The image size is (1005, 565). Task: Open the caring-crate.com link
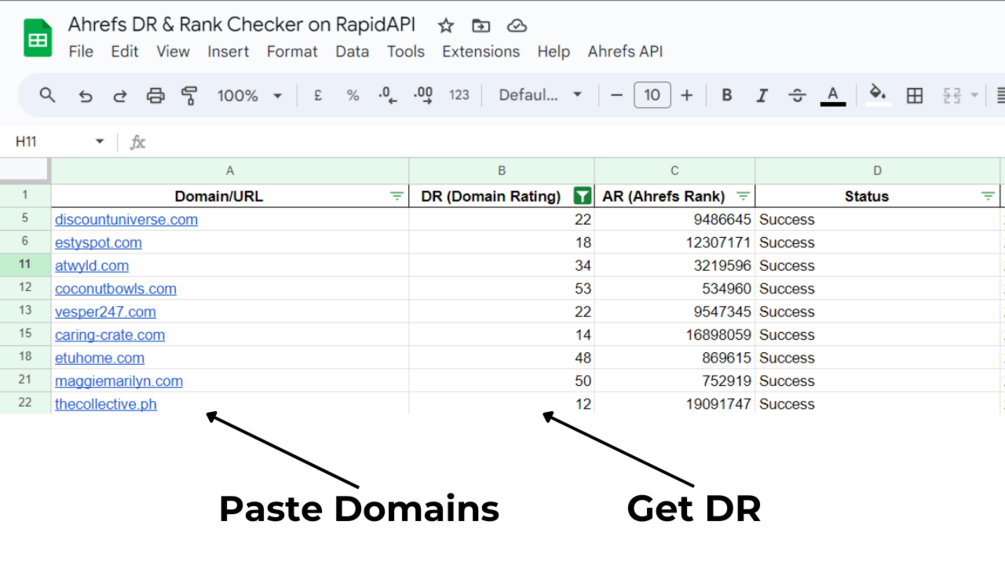110,335
